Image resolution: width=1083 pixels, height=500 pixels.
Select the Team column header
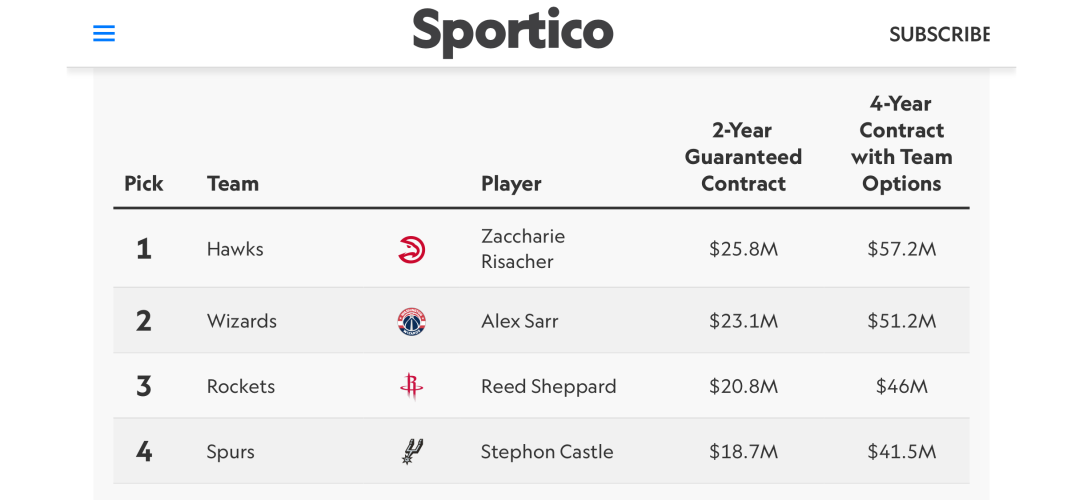point(233,184)
